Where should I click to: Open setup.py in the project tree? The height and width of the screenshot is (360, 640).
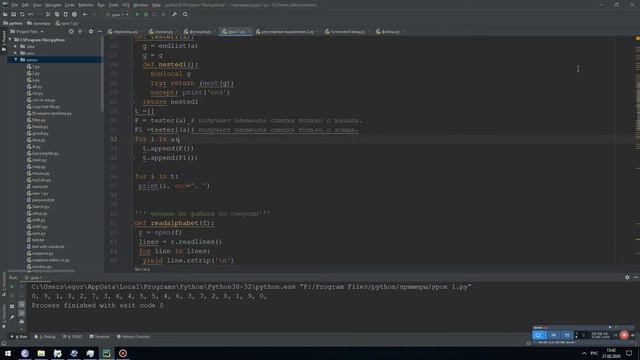click(x=37, y=213)
